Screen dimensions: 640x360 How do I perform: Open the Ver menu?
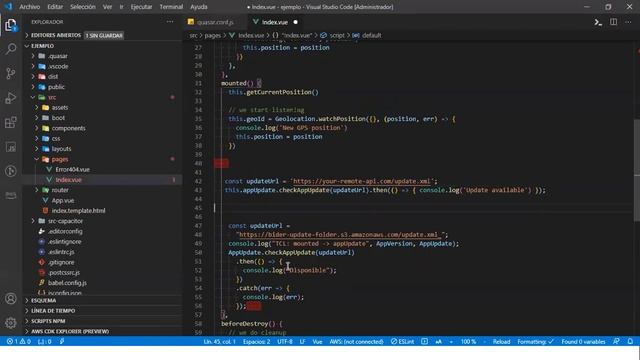[x=107, y=7]
